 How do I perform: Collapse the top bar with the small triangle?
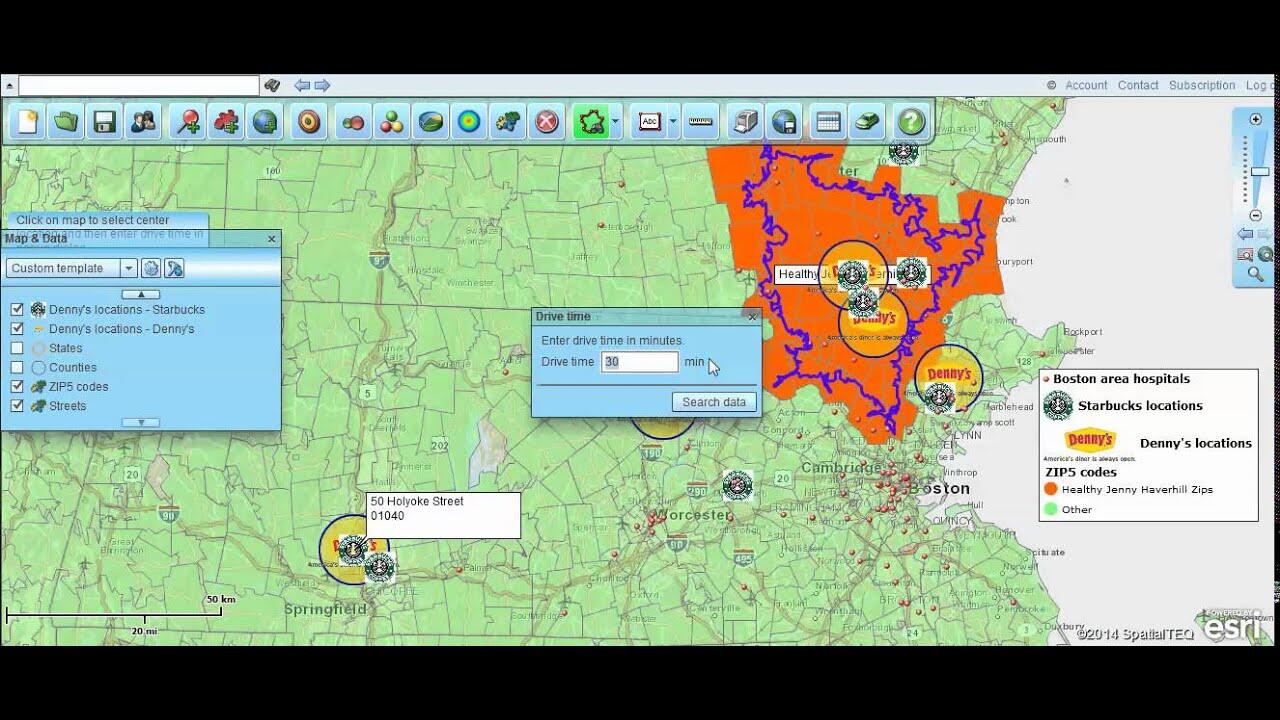pyautogui.click(x=9, y=85)
